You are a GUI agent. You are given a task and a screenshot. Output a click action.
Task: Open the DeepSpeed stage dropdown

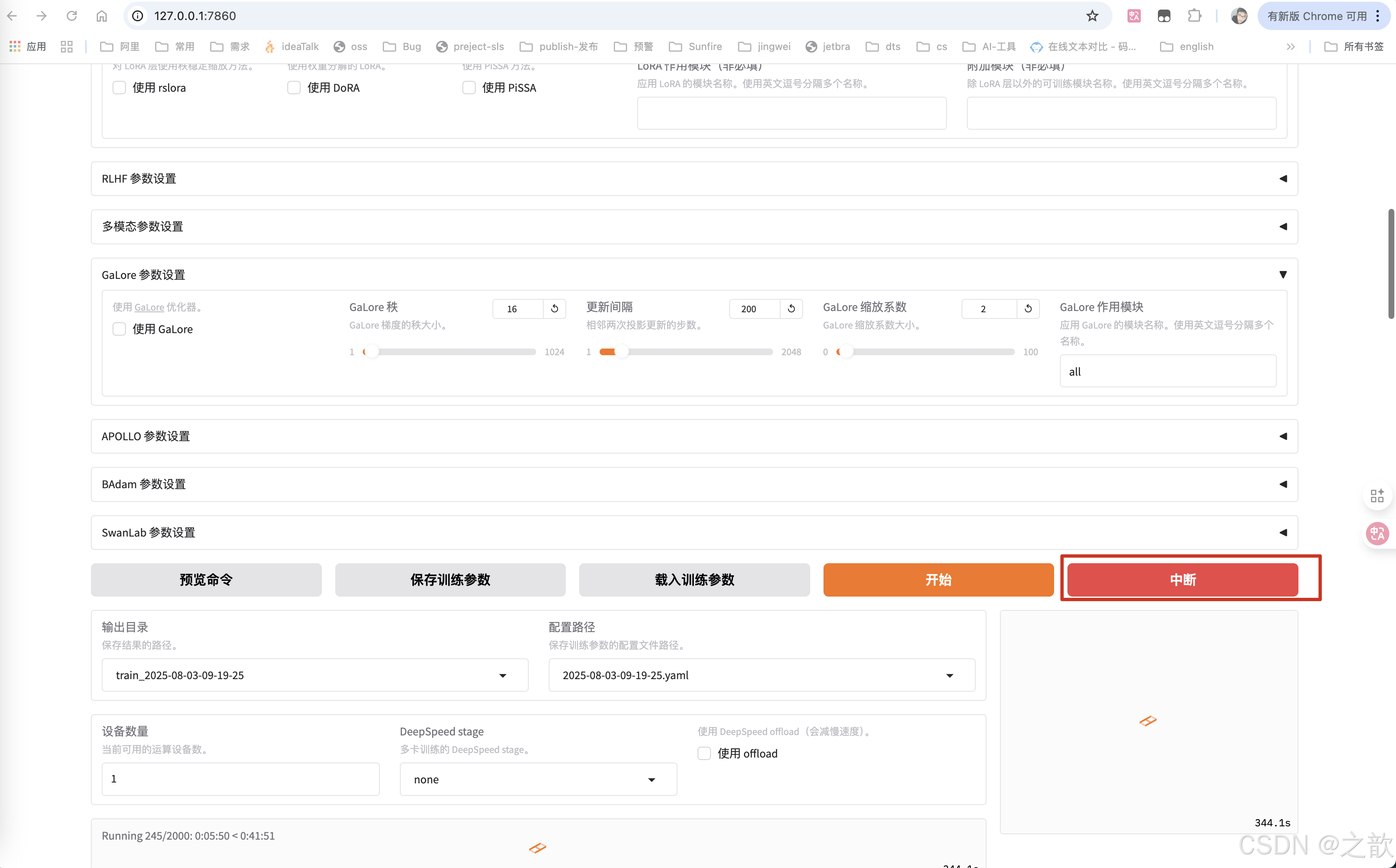538,779
